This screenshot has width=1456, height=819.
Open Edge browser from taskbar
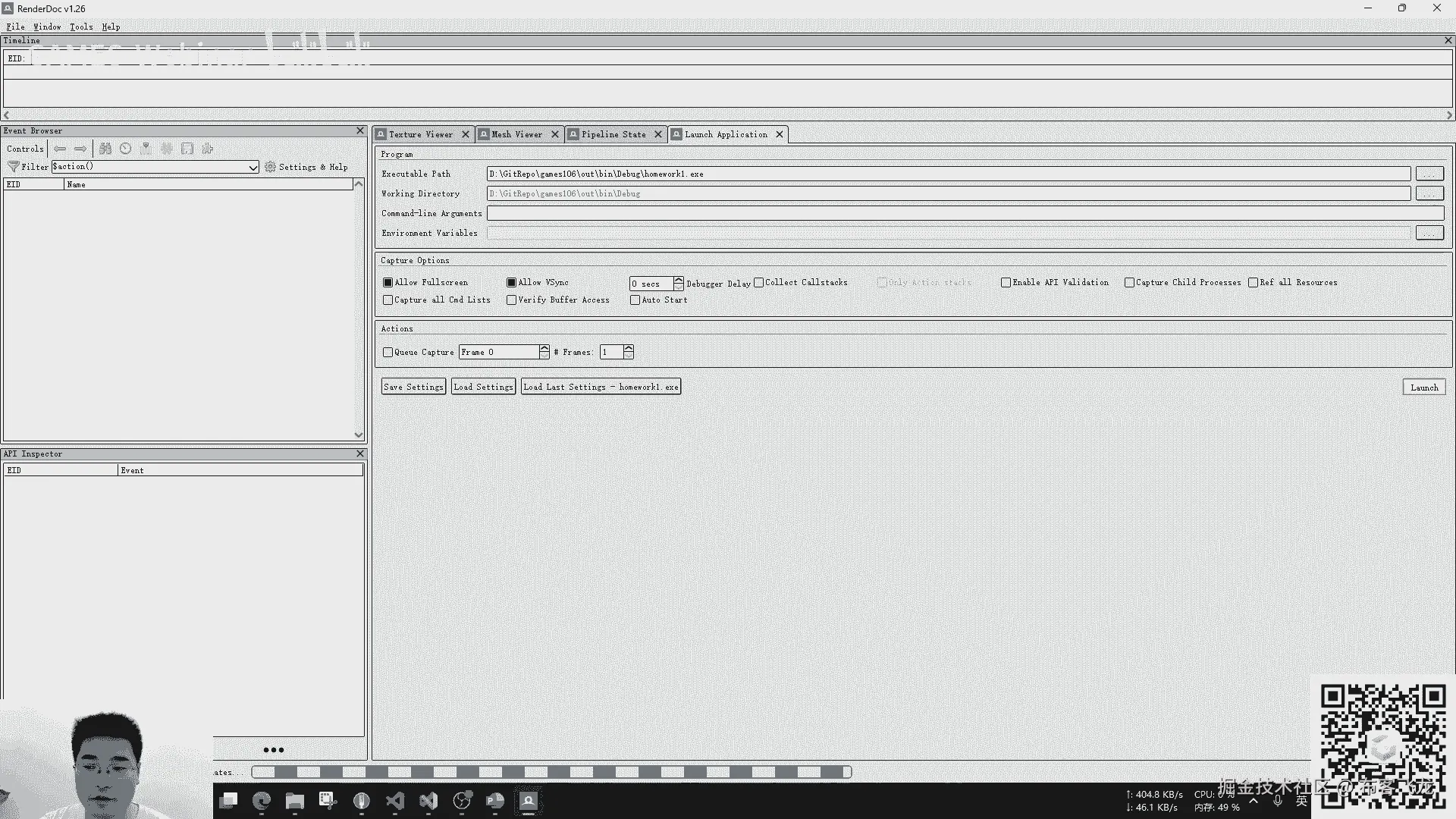262,801
